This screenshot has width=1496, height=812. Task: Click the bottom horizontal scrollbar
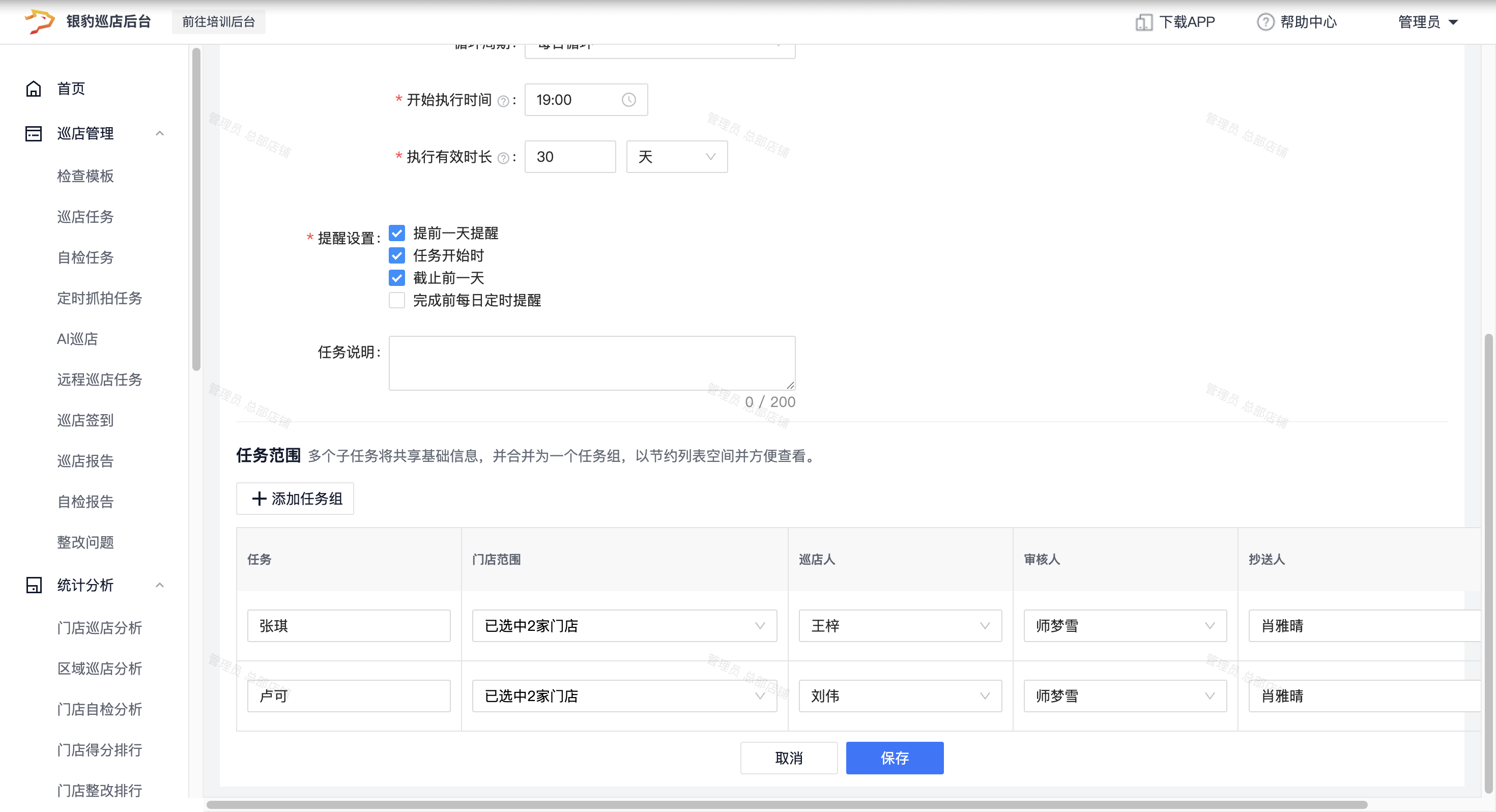pyautogui.click(x=786, y=804)
